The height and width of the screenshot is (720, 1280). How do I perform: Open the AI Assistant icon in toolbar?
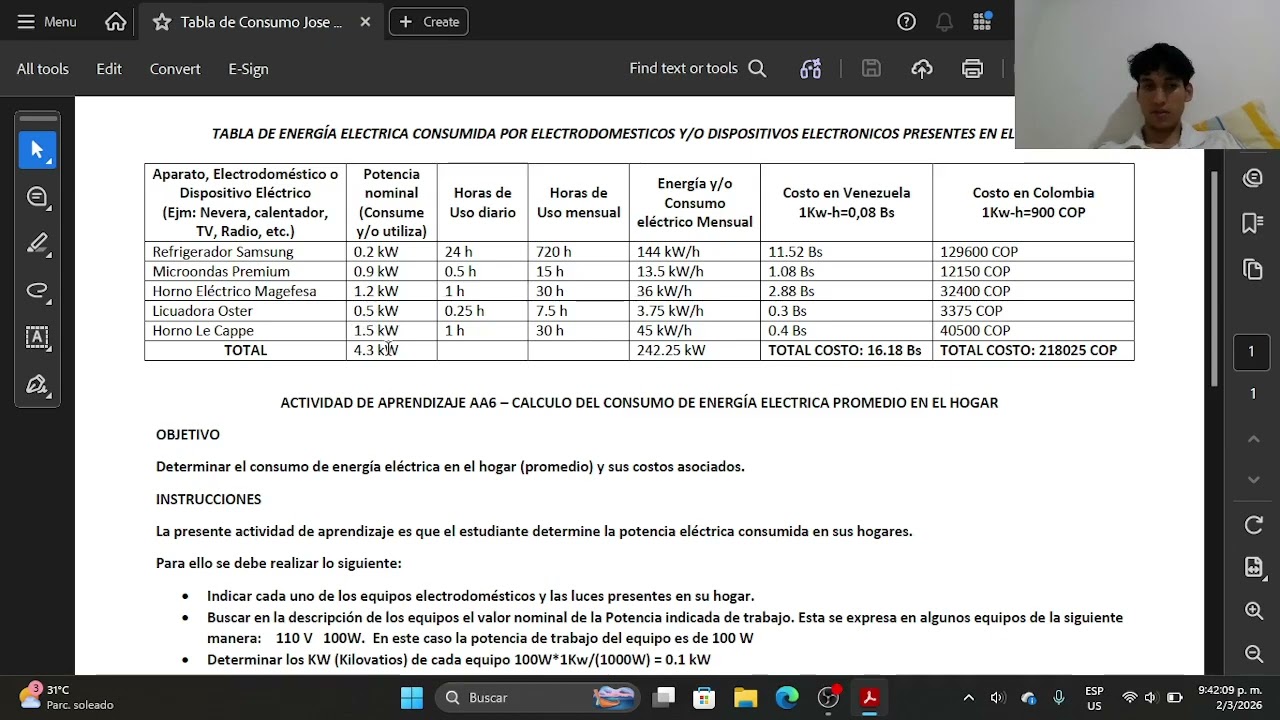(x=811, y=68)
